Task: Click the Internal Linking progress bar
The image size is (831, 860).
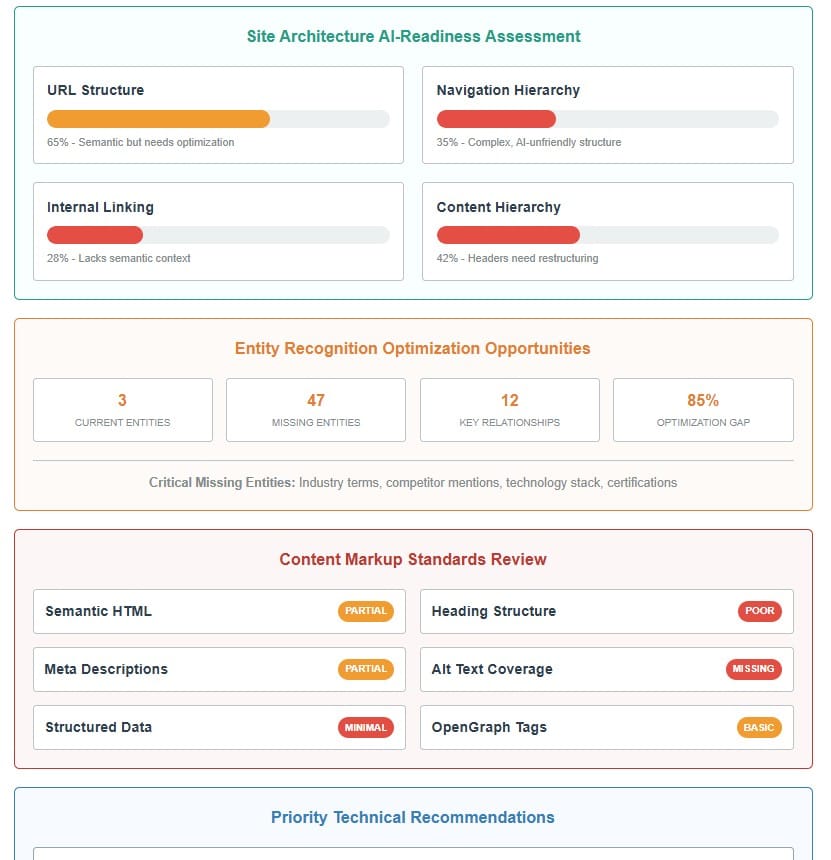Action: click(218, 235)
